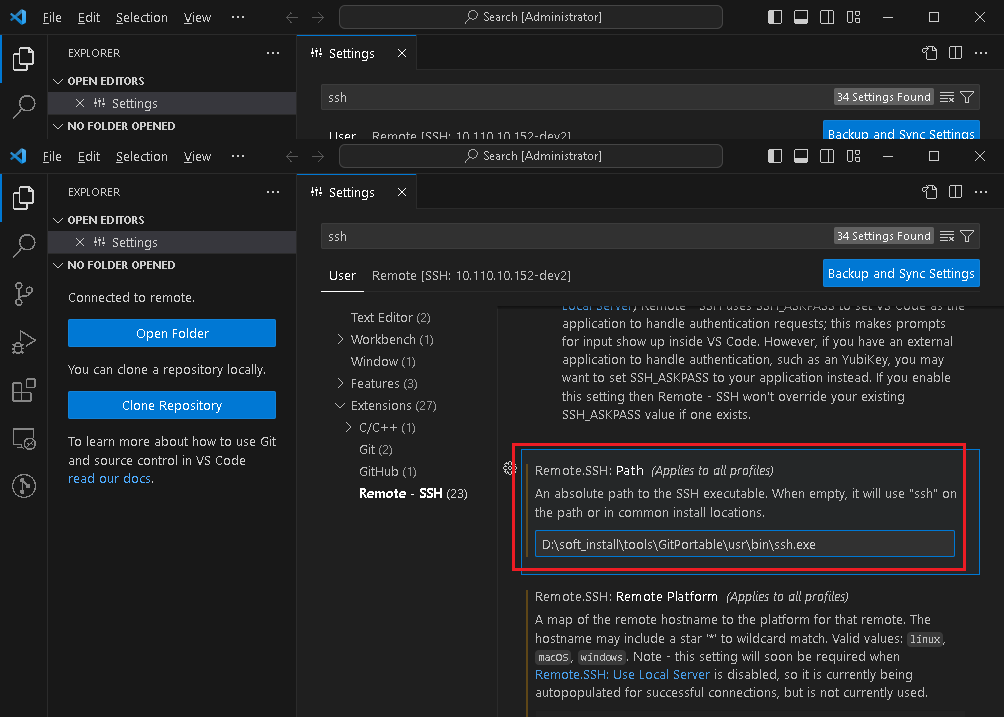Open the Search view in the sidebar
The width and height of the screenshot is (1004, 717).
pyautogui.click(x=23, y=246)
